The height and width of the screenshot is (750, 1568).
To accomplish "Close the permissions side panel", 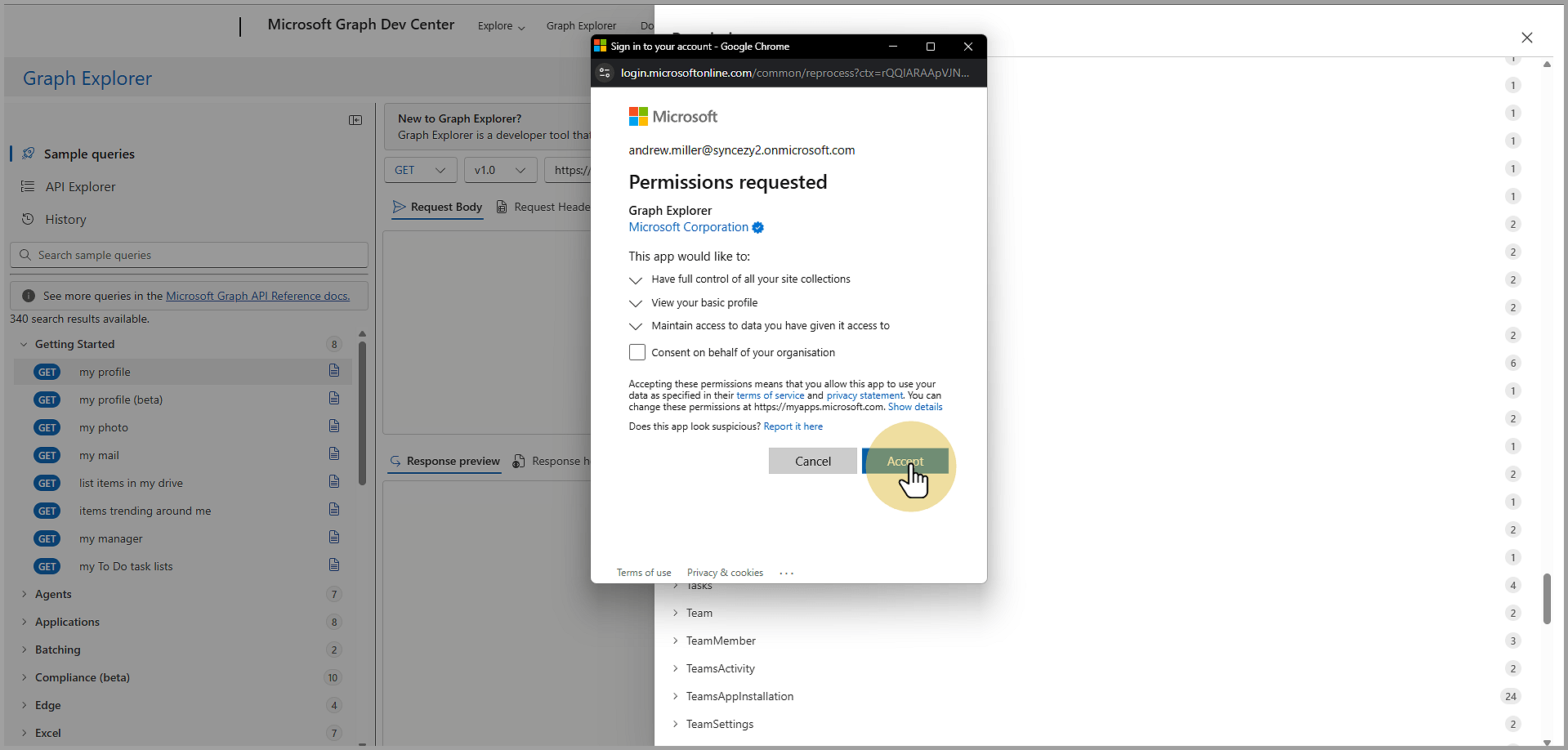I will coord(1526,38).
